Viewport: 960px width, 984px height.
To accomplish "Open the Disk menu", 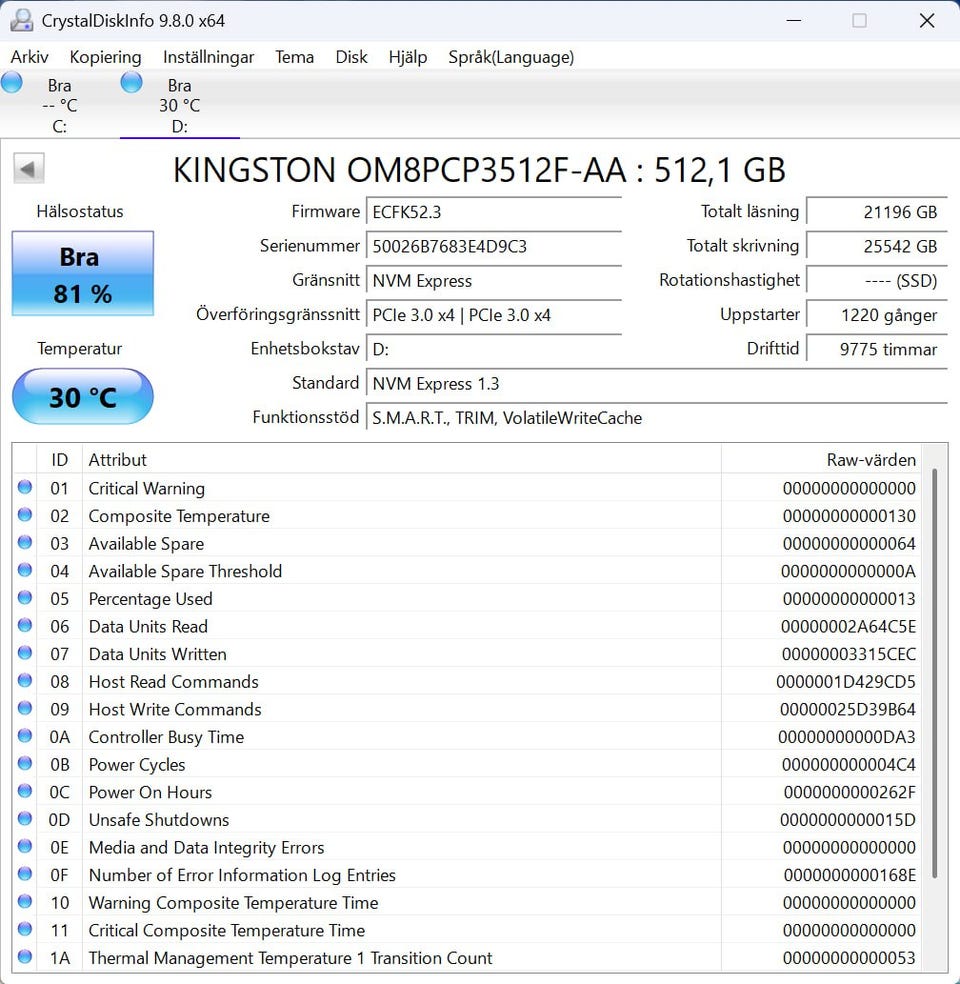I will point(351,57).
